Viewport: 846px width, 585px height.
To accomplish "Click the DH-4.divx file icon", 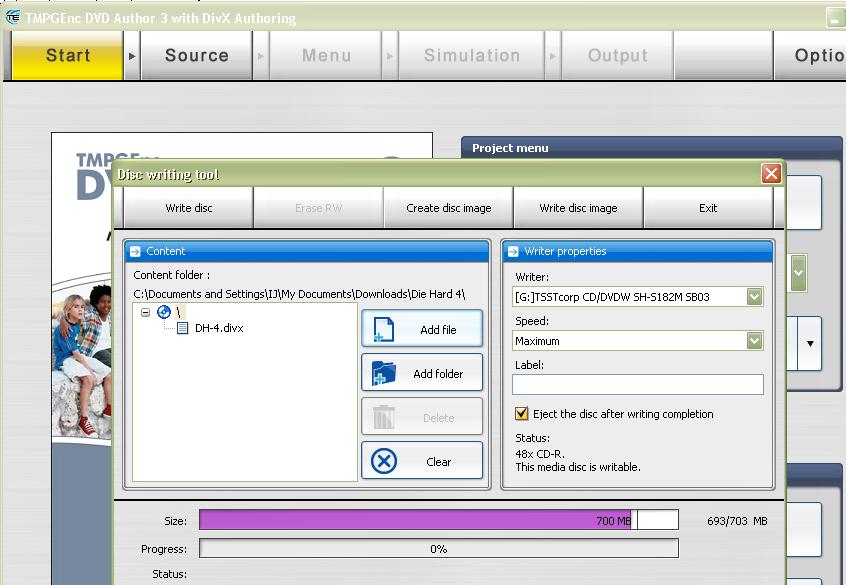I will tap(183, 328).
